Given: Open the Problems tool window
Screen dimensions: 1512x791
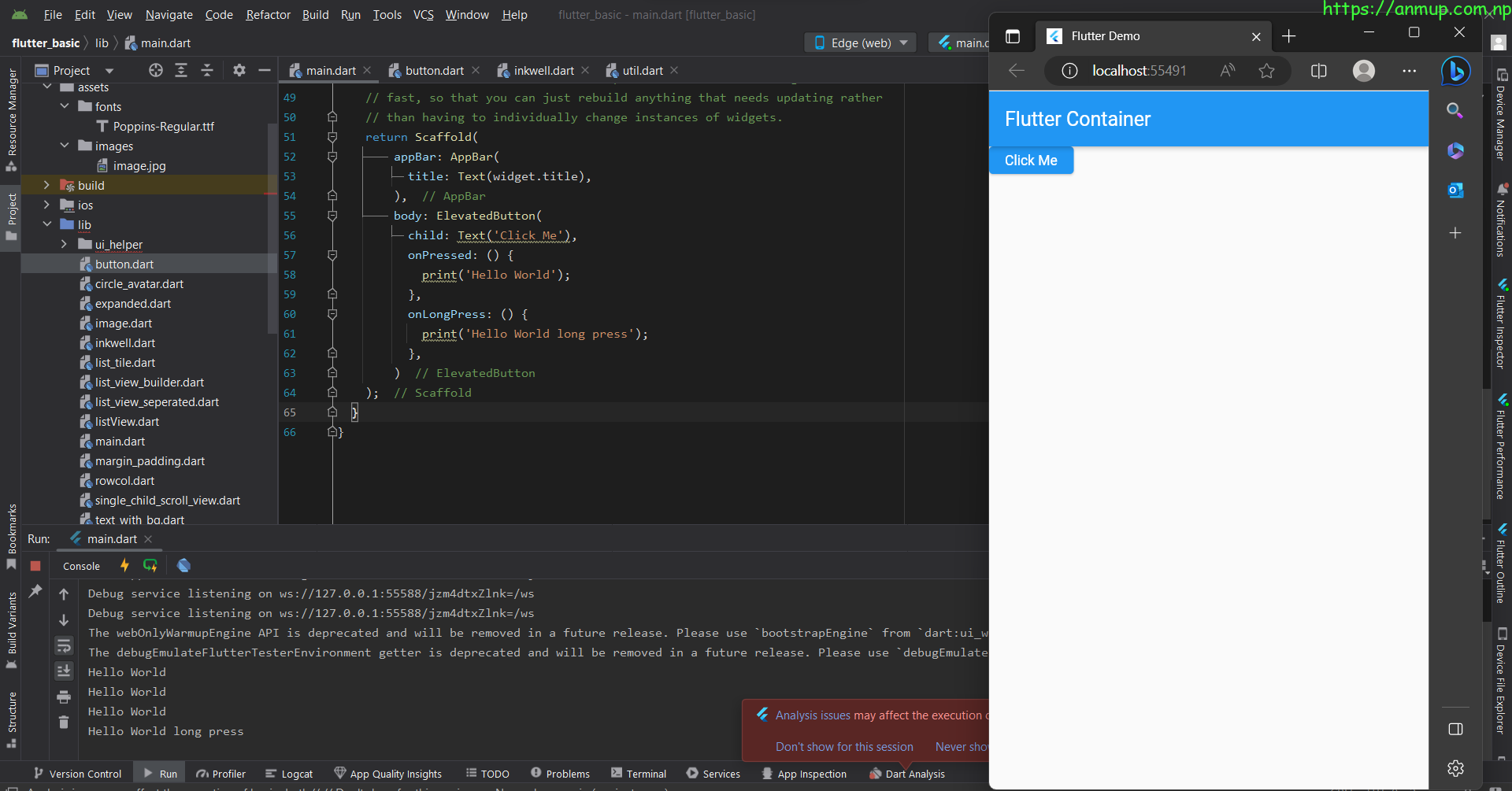Looking at the screenshot, I should point(560,774).
